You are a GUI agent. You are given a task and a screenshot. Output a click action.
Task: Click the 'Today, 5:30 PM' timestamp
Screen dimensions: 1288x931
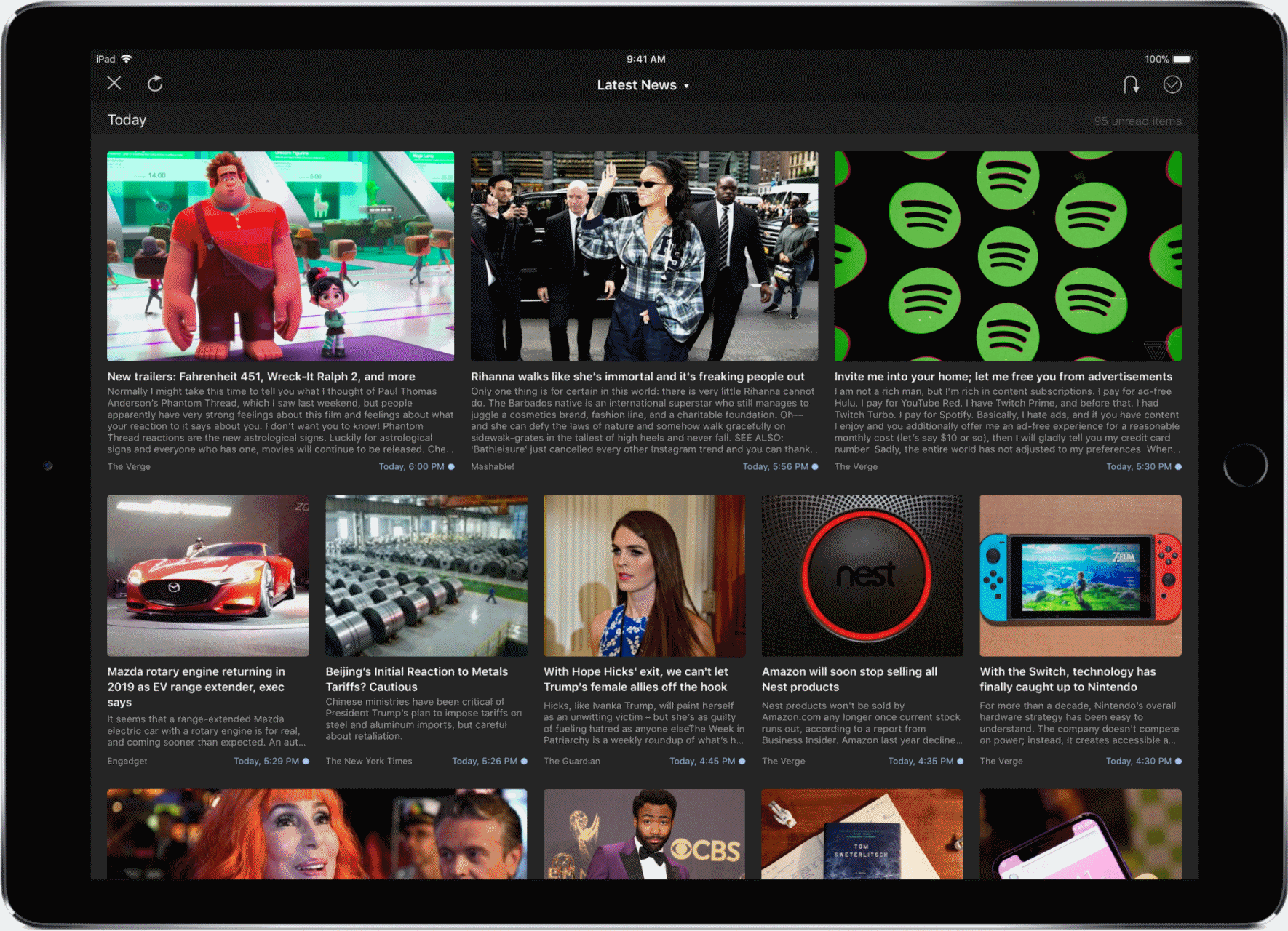pyautogui.click(x=1139, y=467)
